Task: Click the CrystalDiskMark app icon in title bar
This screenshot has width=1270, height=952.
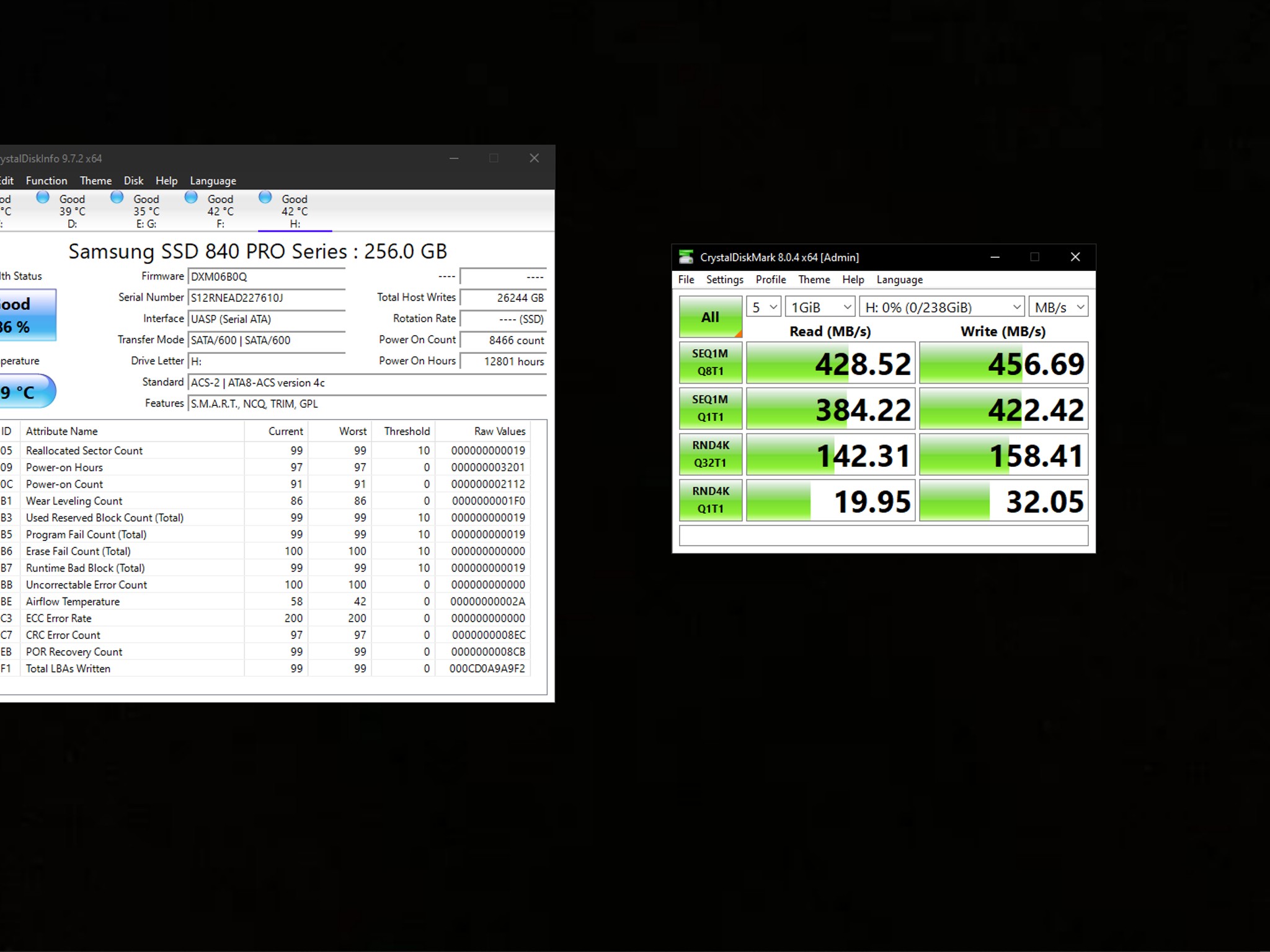Action: click(x=686, y=257)
